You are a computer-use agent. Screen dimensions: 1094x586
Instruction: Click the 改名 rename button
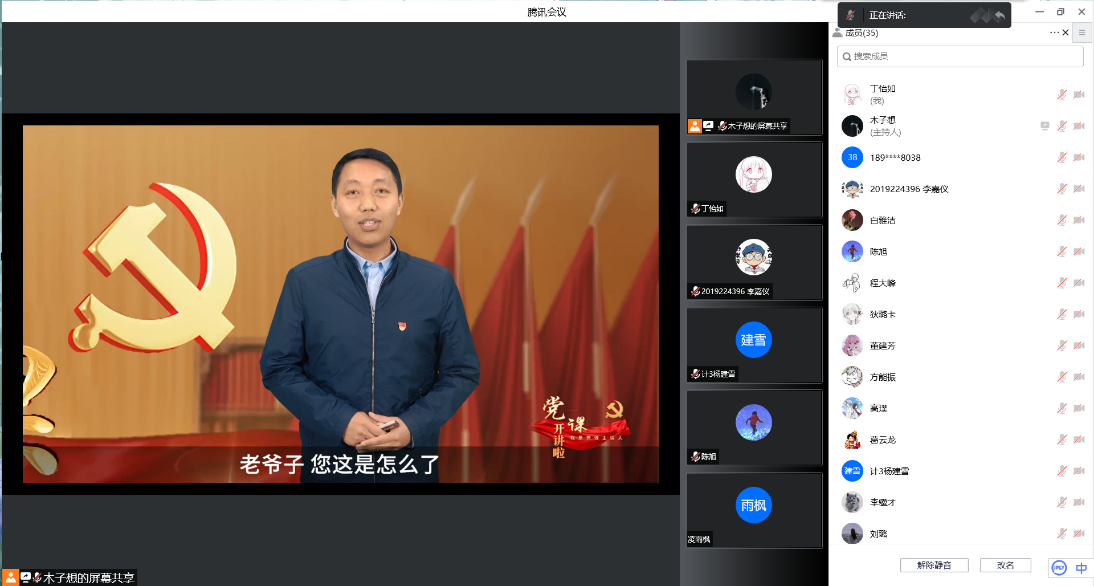[1005, 565]
